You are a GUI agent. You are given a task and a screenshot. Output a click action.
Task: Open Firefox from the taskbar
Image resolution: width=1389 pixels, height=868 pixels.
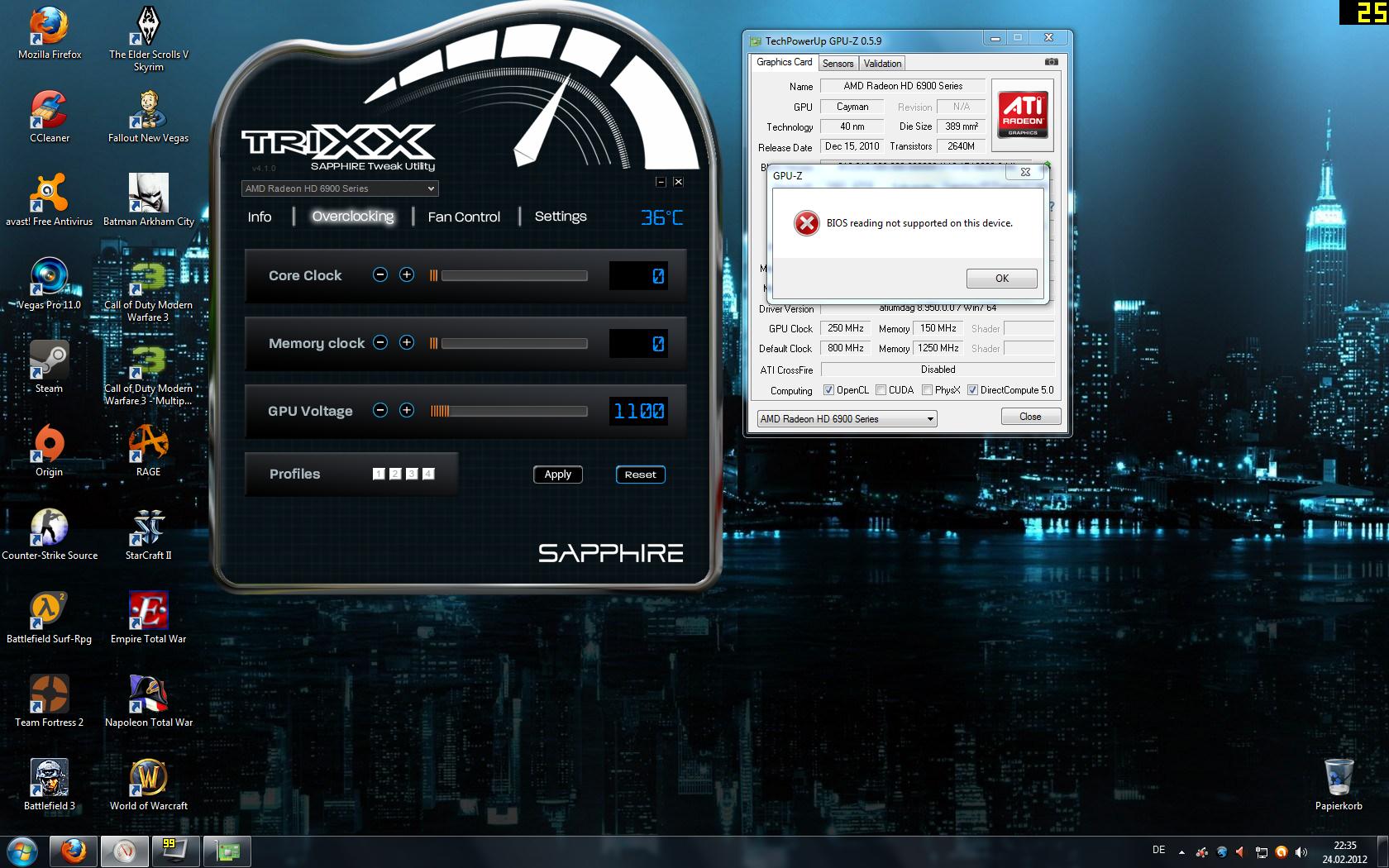[74, 851]
